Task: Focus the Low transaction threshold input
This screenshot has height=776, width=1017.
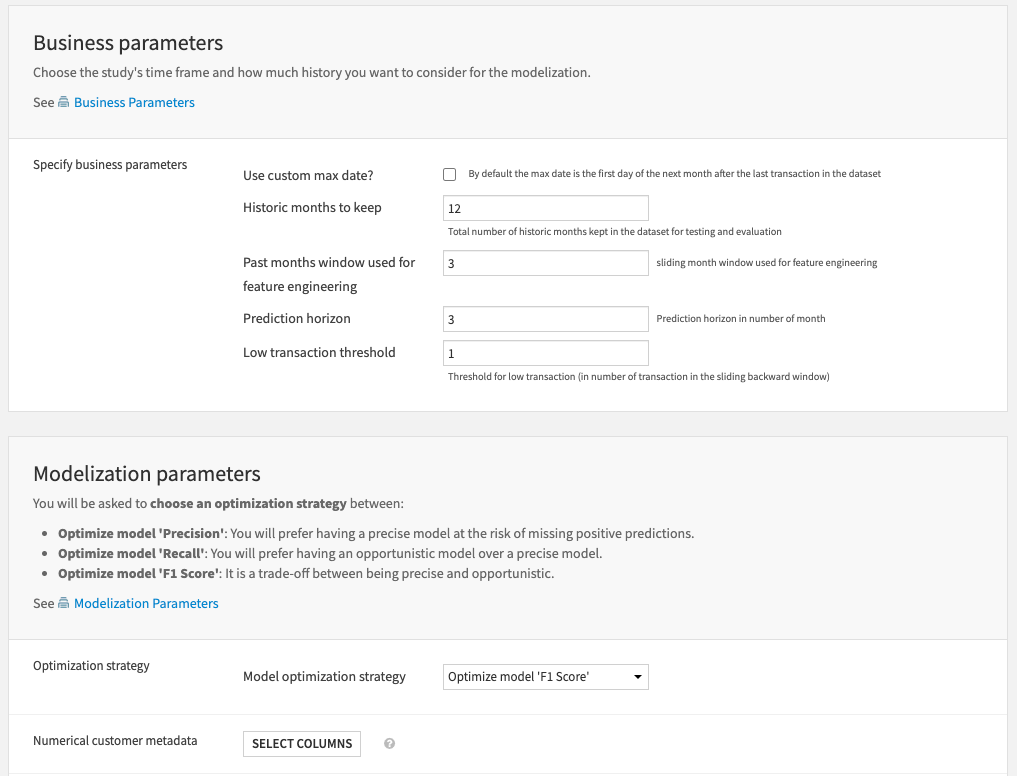Action: (x=545, y=353)
